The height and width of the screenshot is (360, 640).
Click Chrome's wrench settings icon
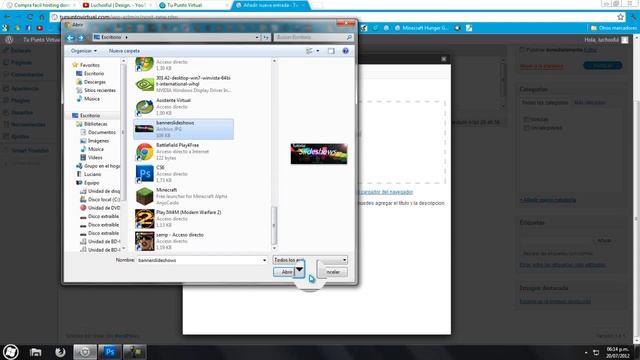pos(633,17)
